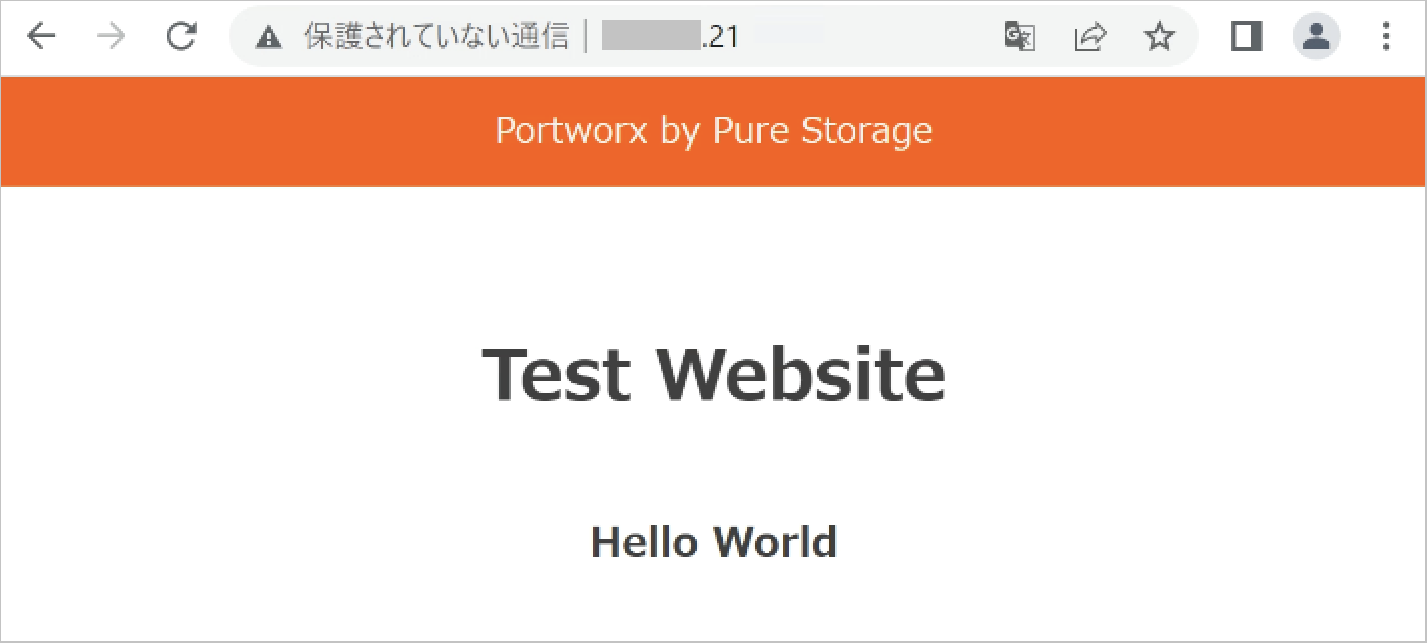Reload the current page

click(x=181, y=37)
